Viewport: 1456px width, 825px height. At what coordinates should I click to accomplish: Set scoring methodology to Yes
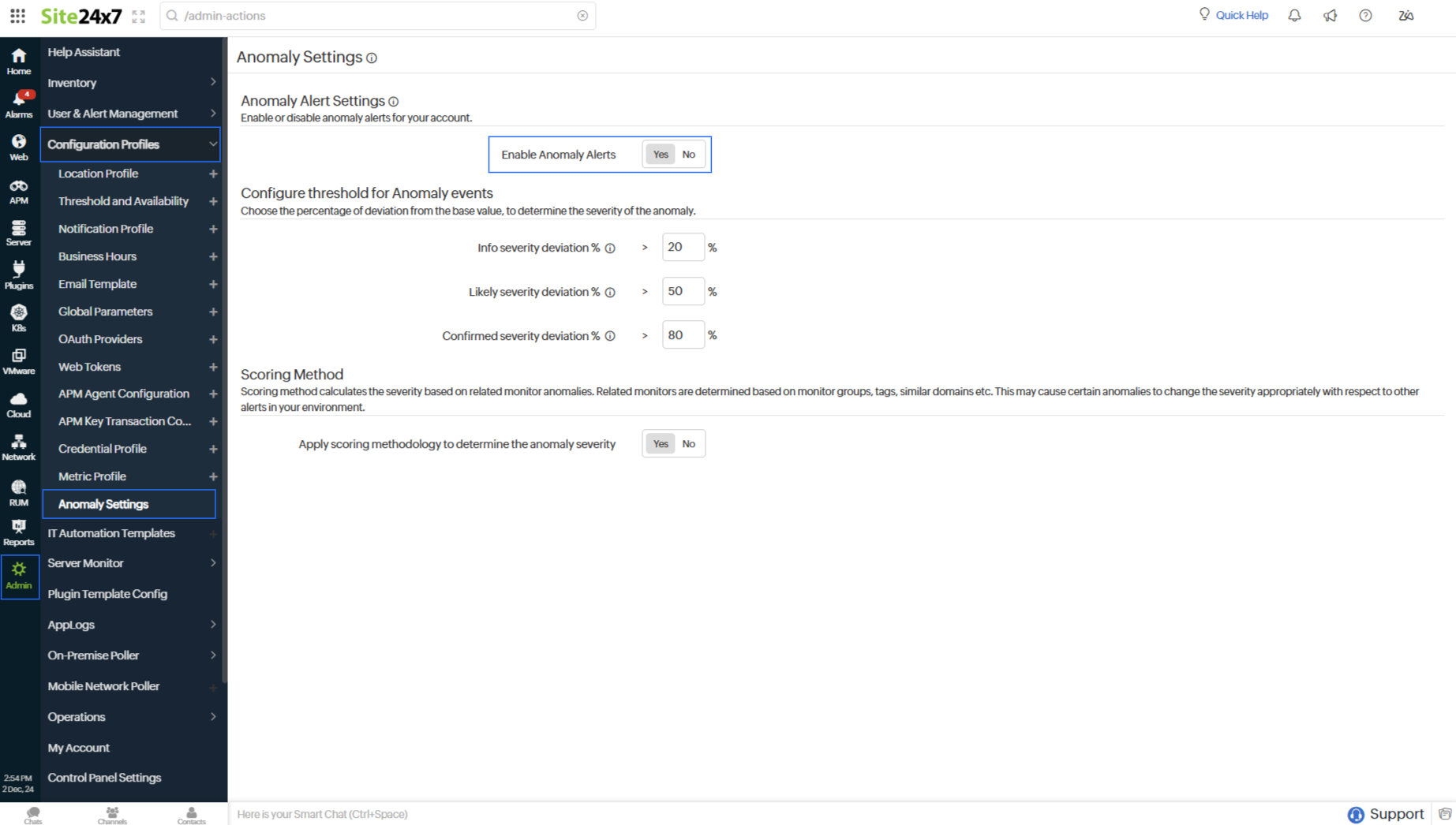pos(661,444)
